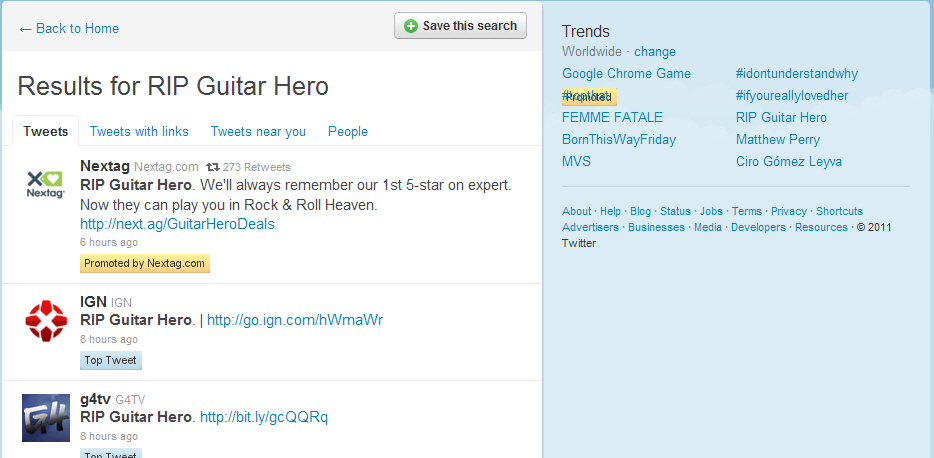The height and width of the screenshot is (458, 934).
Task: Click the Results for RIP Guitar Hero heading
Action: pyautogui.click(x=173, y=86)
